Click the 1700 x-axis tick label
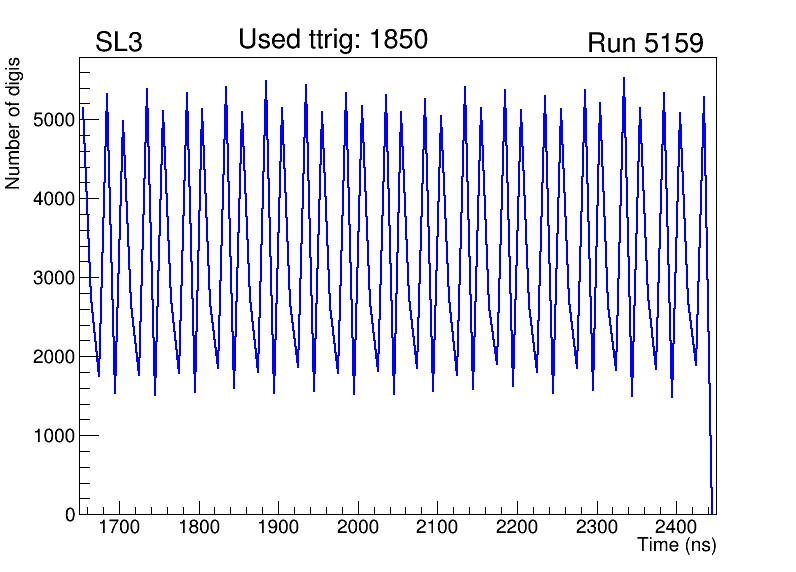This screenshot has height=572, width=796. click(x=119, y=528)
